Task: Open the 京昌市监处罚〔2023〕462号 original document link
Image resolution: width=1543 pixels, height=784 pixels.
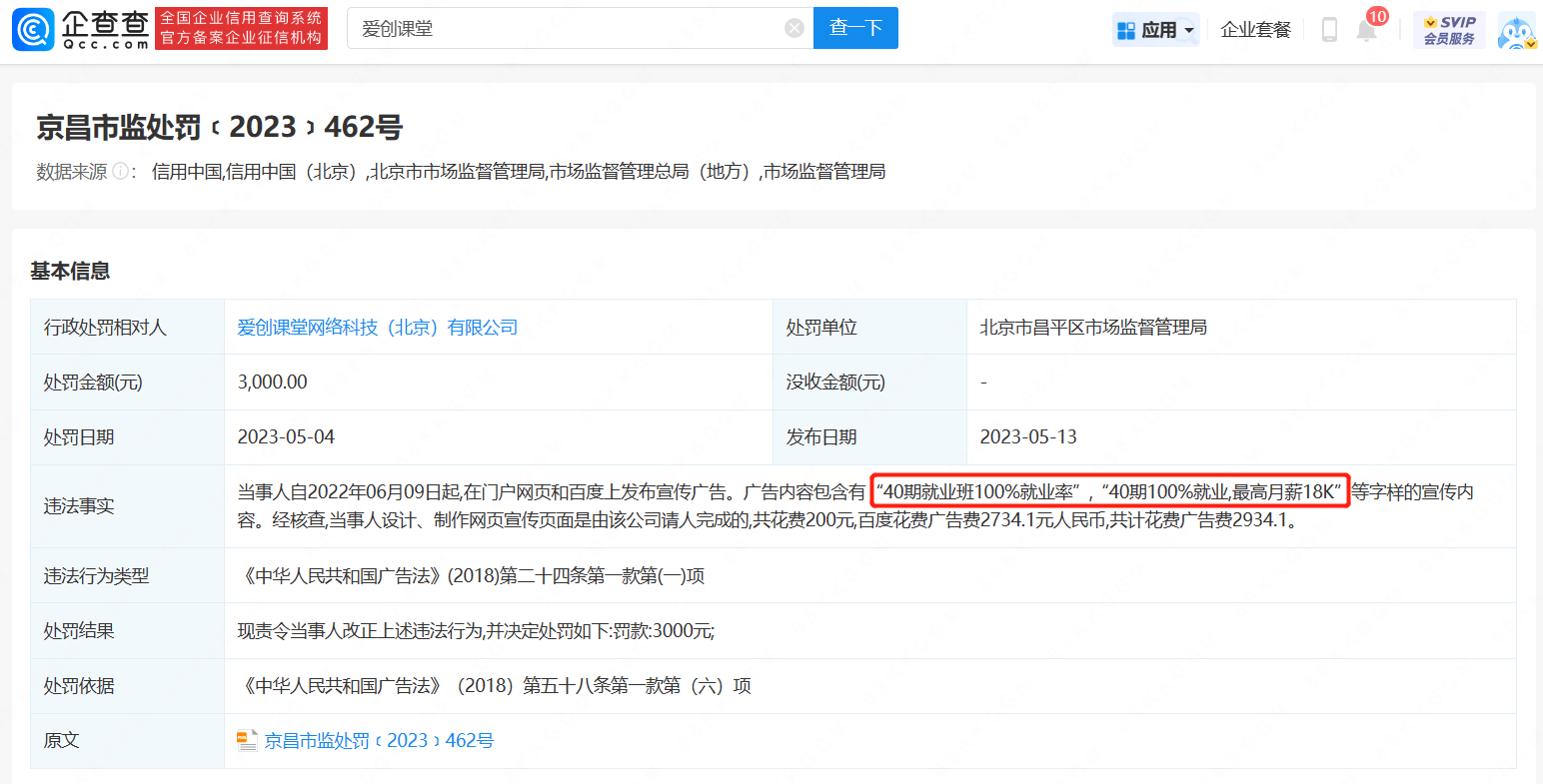Action: [x=379, y=740]
